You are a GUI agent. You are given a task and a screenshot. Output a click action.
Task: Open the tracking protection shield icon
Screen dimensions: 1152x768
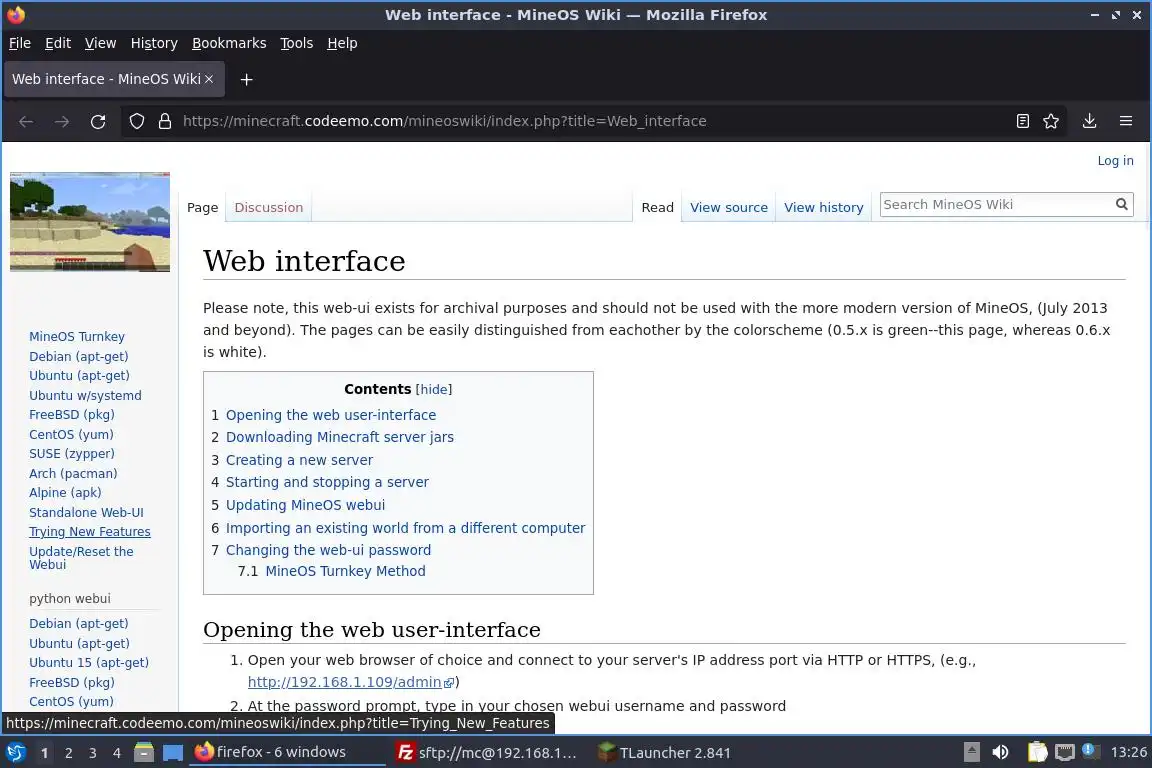(x=137, y=121)
